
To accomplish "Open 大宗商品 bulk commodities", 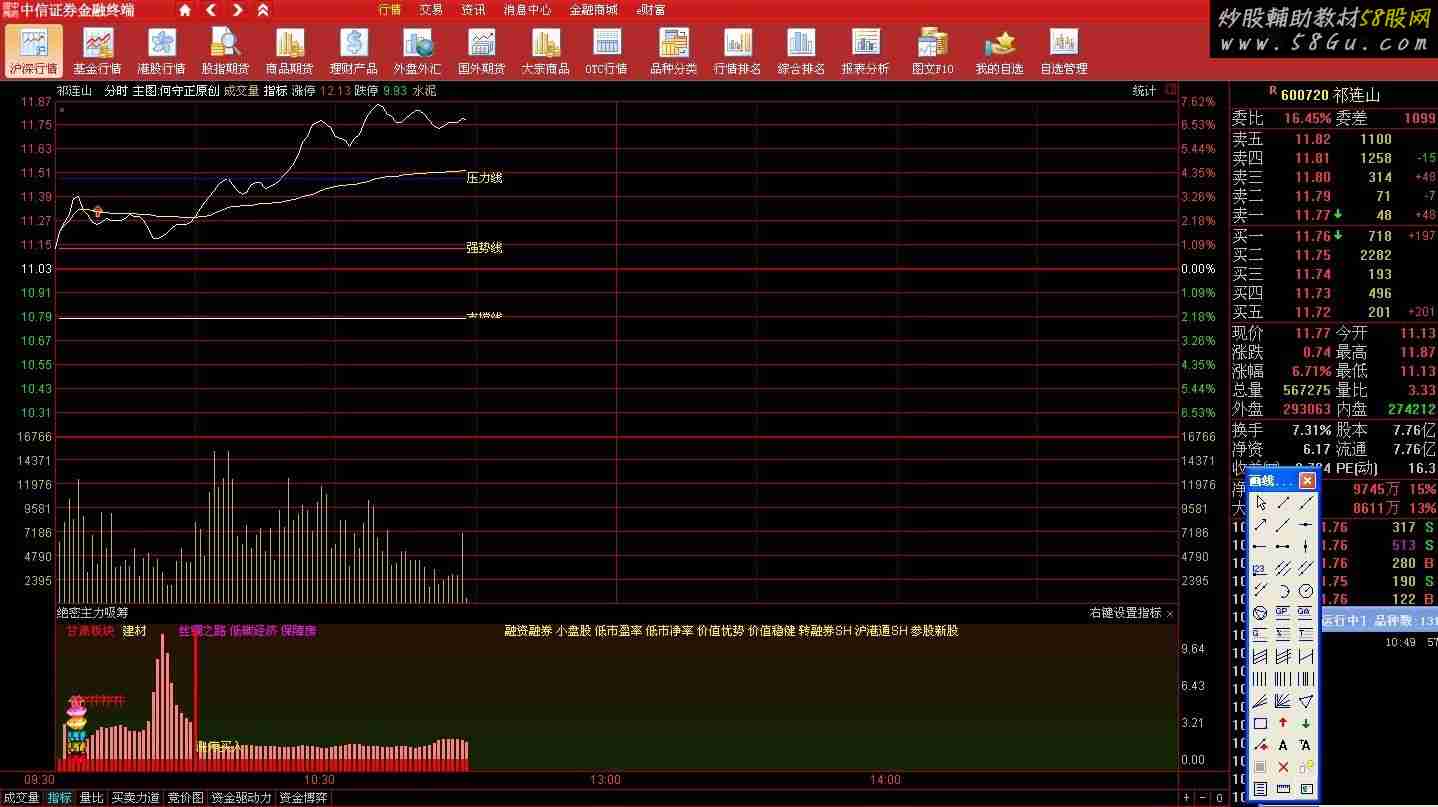I will 545,50.
